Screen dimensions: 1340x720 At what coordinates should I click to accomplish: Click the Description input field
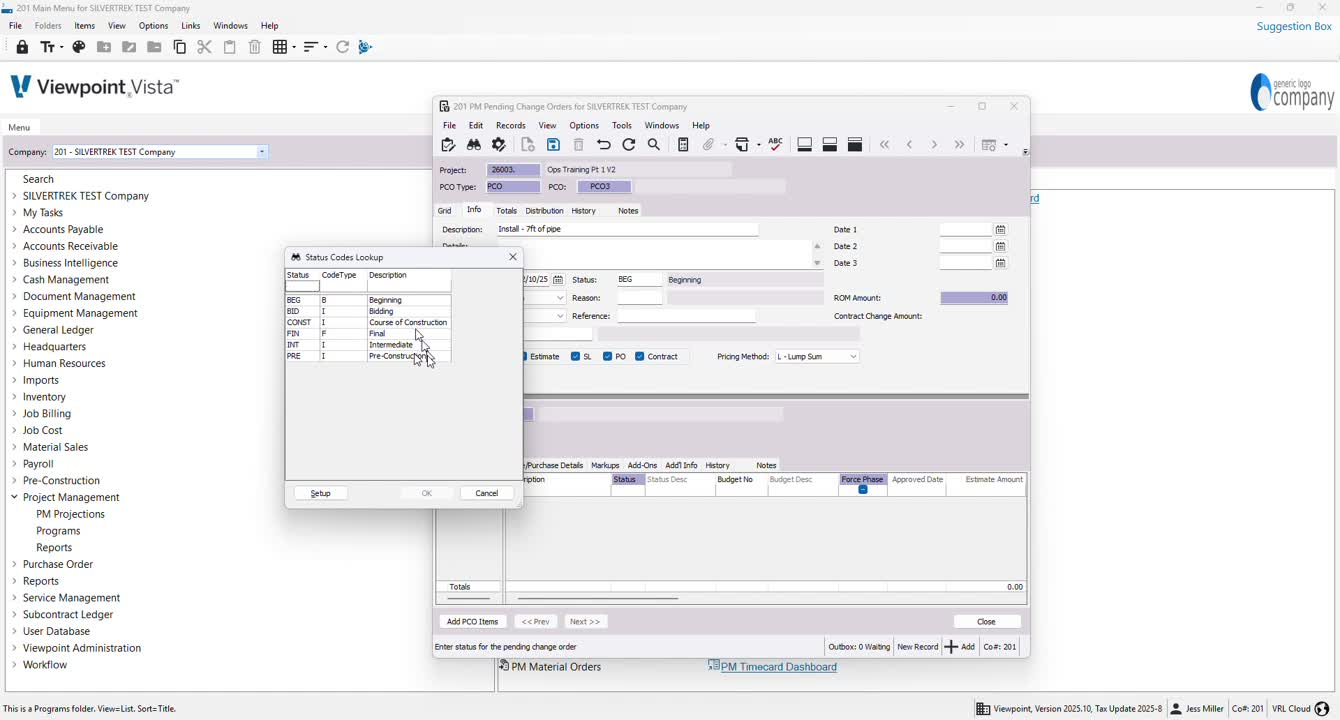point(627,229)
